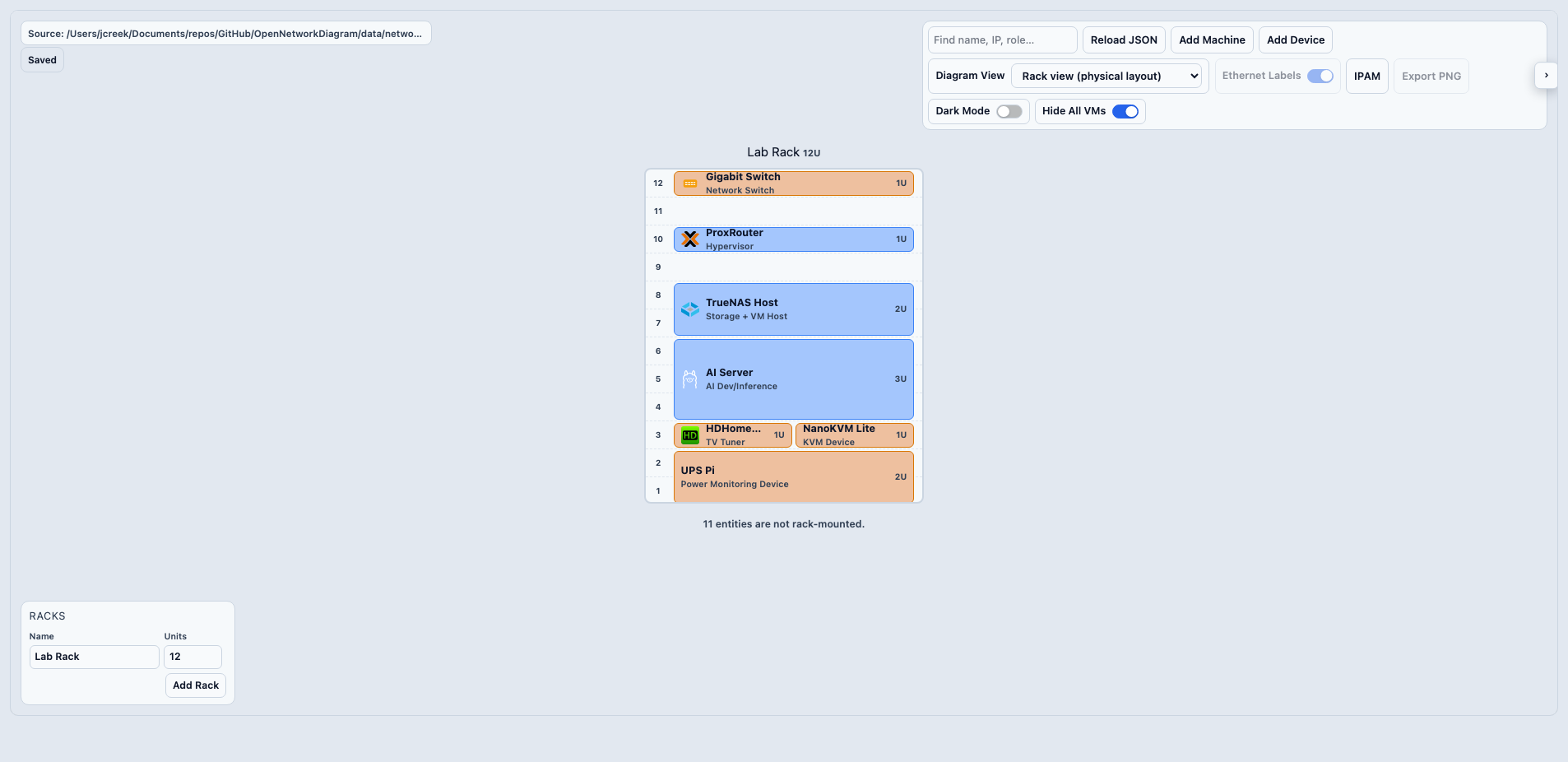Viewport: 1568px width, 762px height.
Task: Click the '11 entities are not rack-mounted' message
Action: pos(783,524)
